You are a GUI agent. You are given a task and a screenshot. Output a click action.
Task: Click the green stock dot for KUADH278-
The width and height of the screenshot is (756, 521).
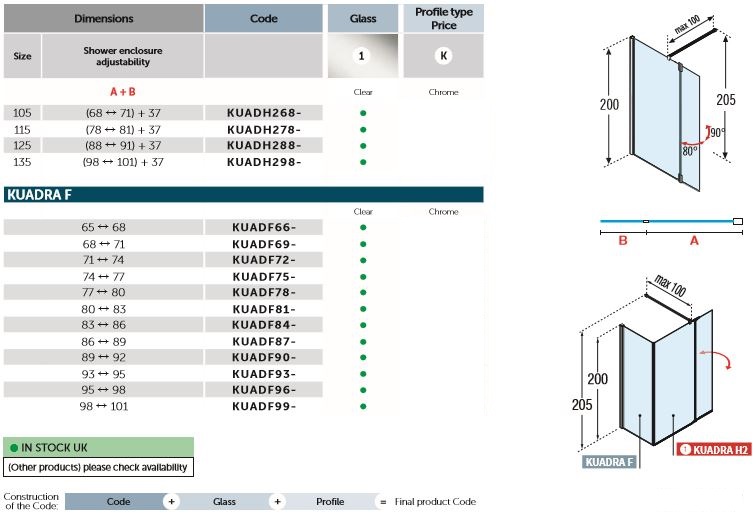(x=363, y=130)
